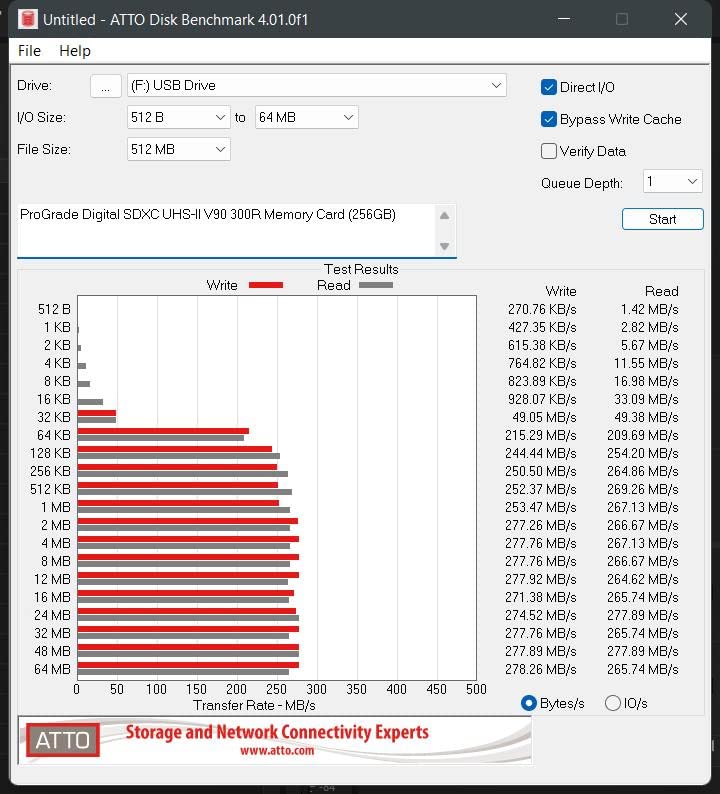The height and width of the screenshot is (794, 720).
Task: Click the 64 KB chart row label
Action: (54, 435)
